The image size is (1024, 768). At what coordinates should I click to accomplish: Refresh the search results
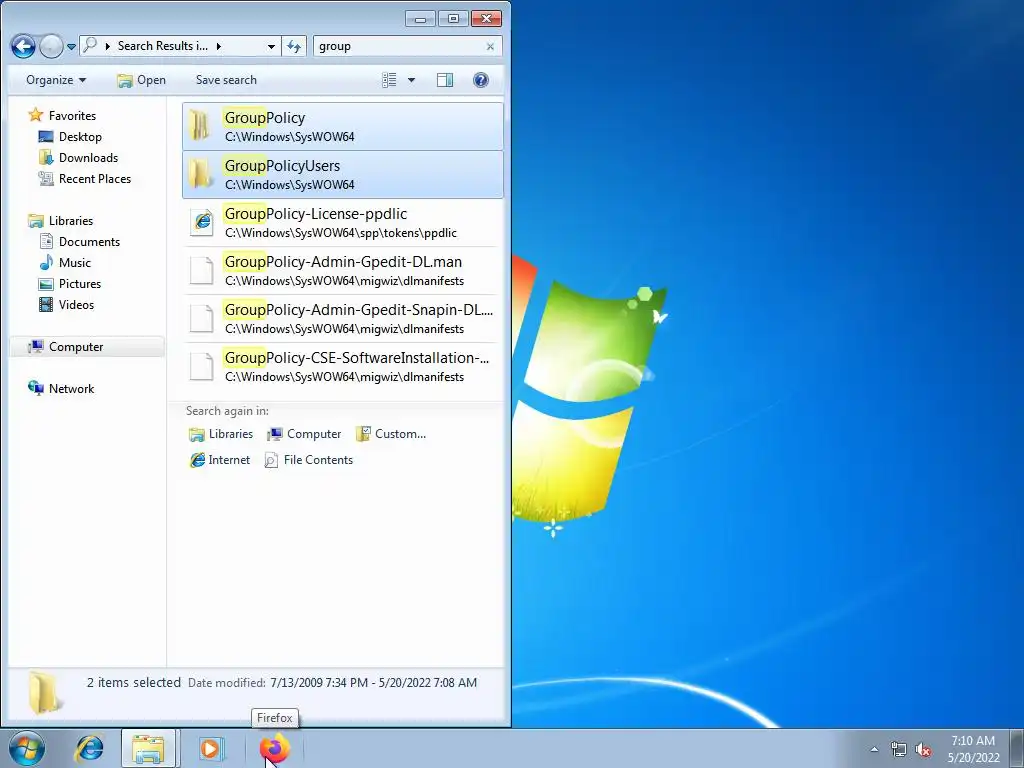294,46
